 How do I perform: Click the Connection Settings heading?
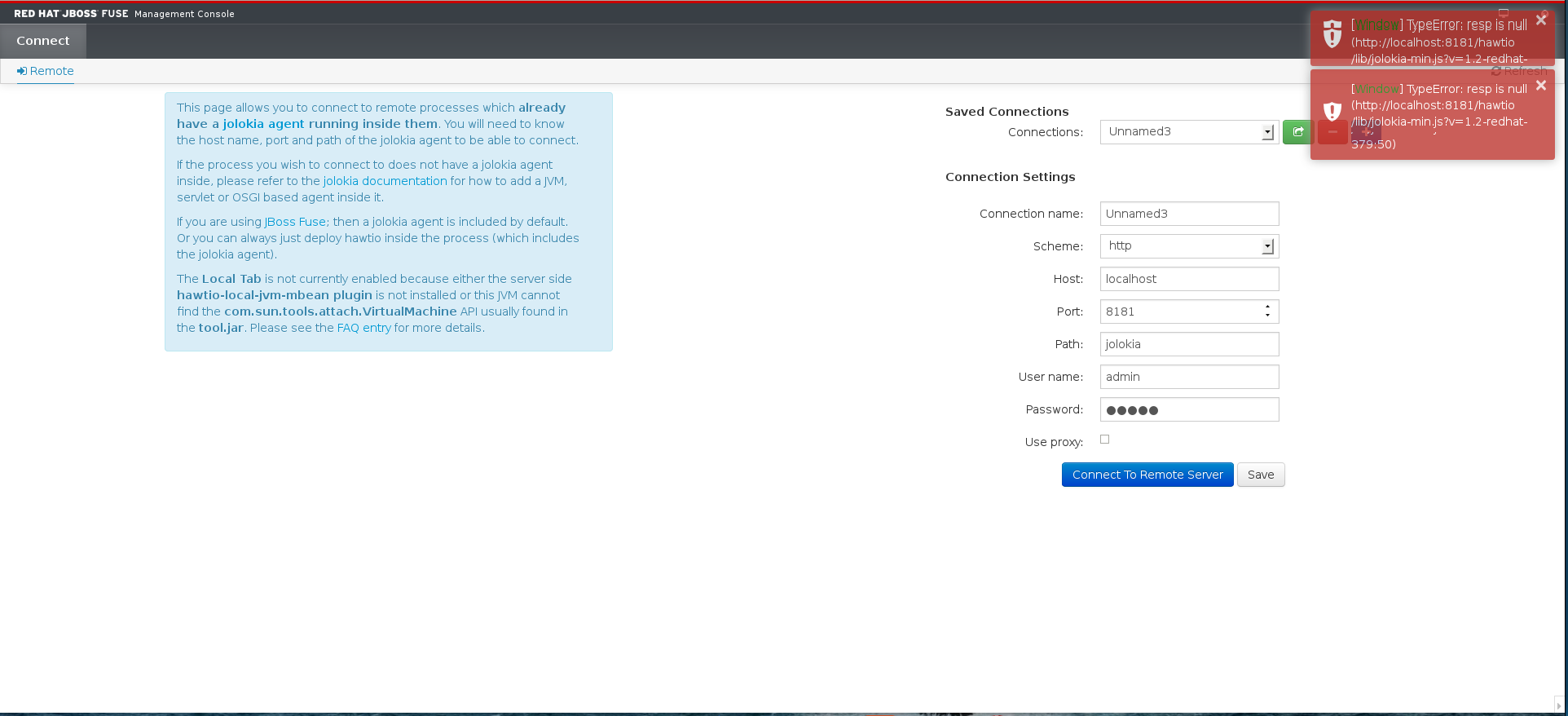click(1010, 177)
